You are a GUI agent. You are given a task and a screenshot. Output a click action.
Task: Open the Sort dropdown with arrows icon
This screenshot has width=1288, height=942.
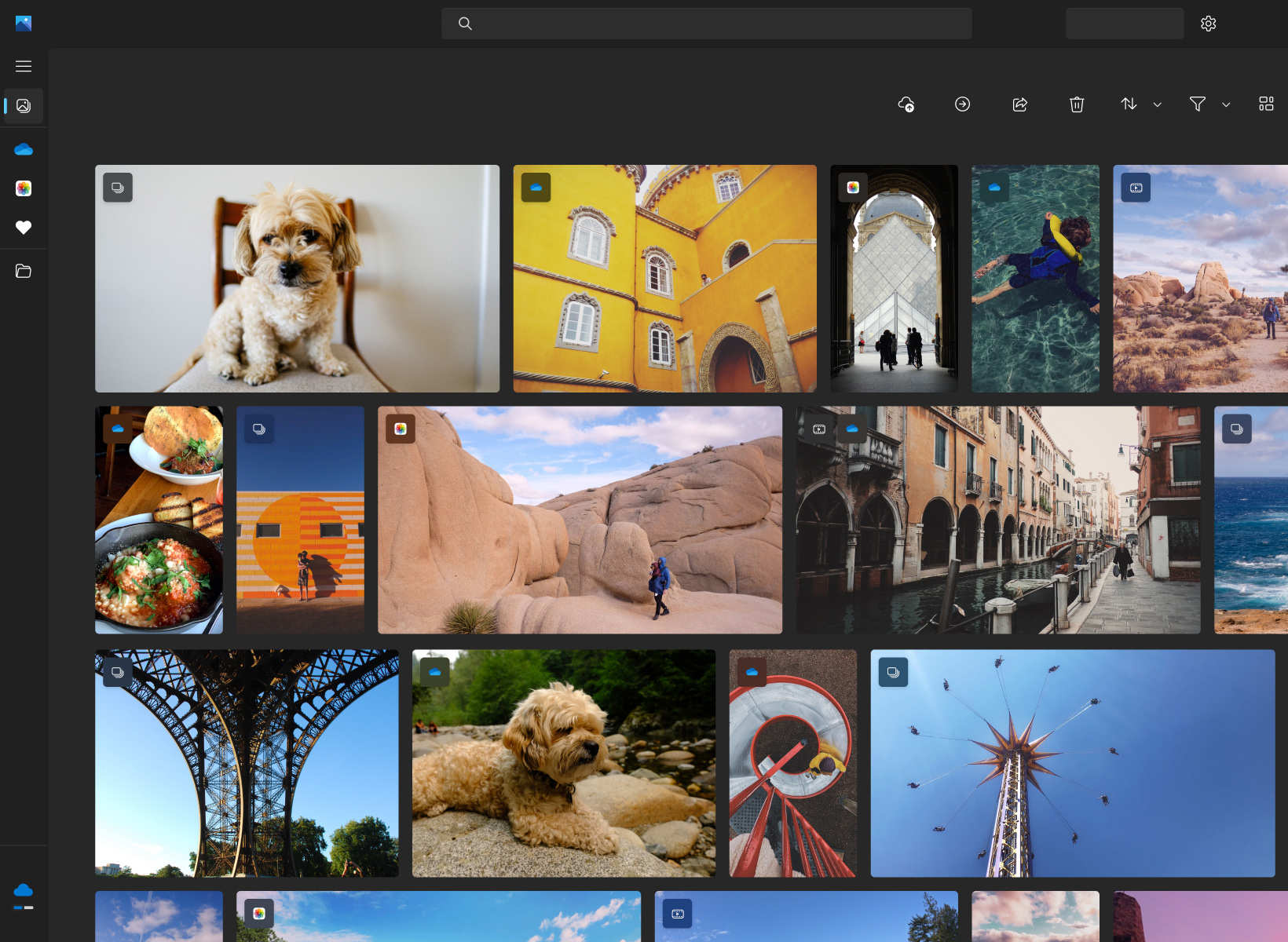coord(1140,104)
